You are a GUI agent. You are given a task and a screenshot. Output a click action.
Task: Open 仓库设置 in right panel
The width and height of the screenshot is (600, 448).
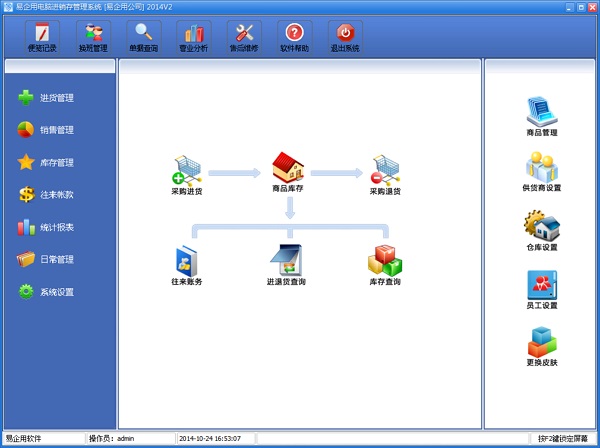(541, 226)
